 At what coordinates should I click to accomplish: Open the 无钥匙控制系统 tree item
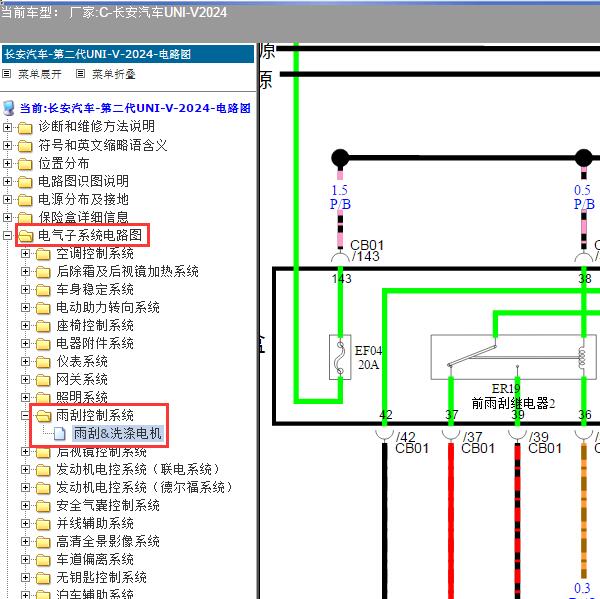pyautogui.click(x=101, y=577)
